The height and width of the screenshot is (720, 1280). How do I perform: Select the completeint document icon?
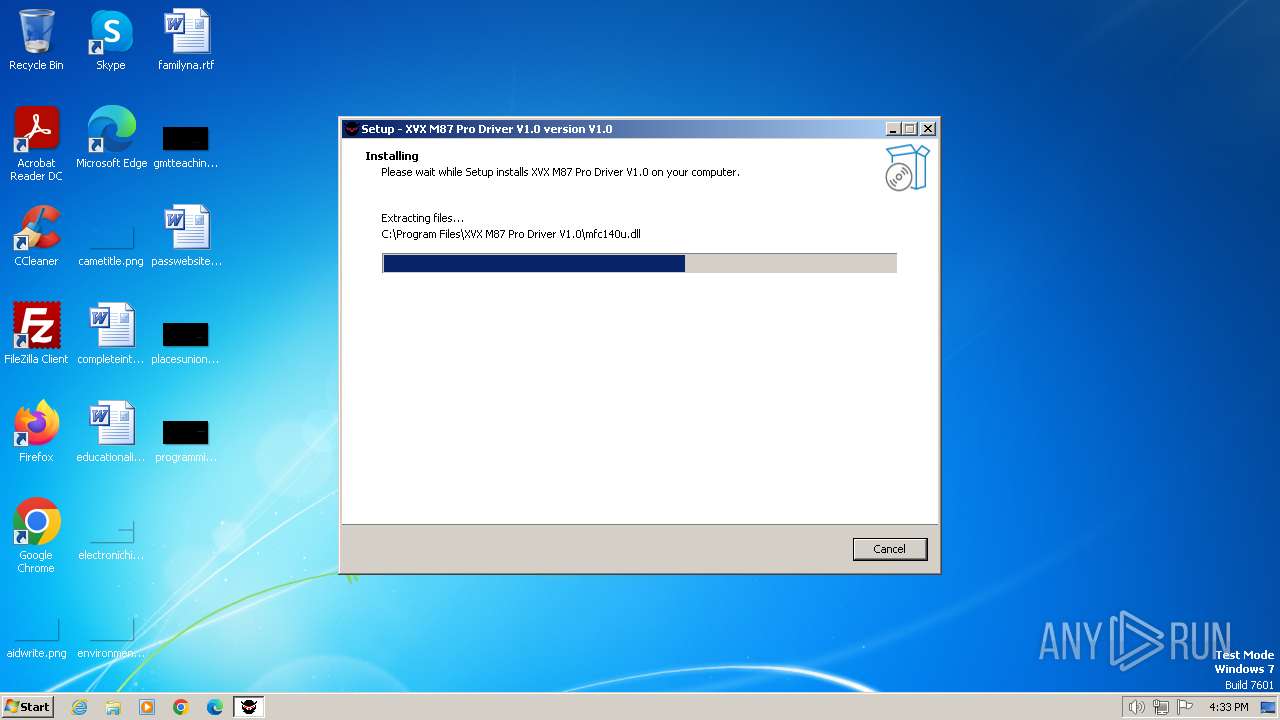click(x=111, y=334)
